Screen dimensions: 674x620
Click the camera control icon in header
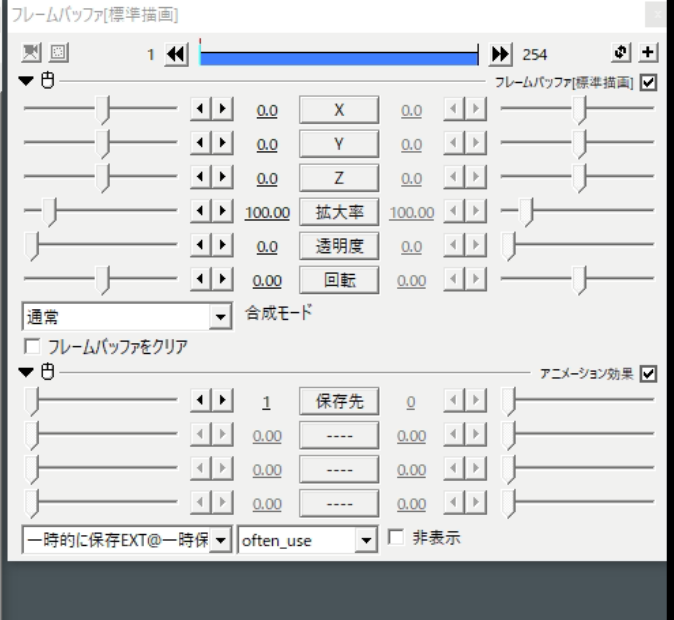(31, 53)
